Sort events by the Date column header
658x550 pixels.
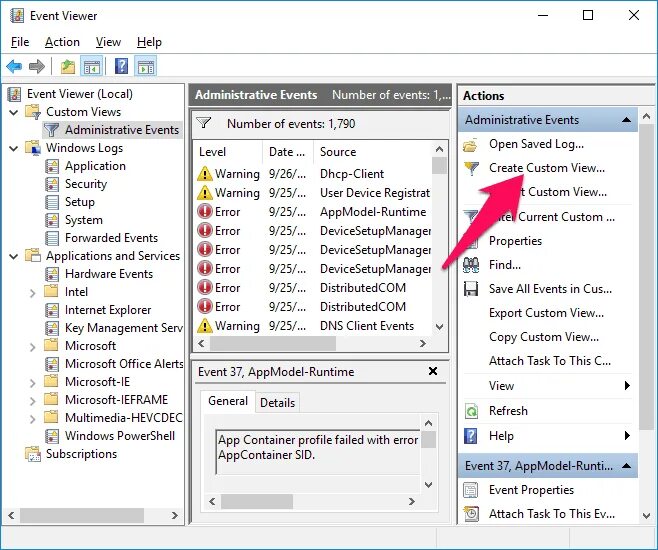tap(288, 152)
